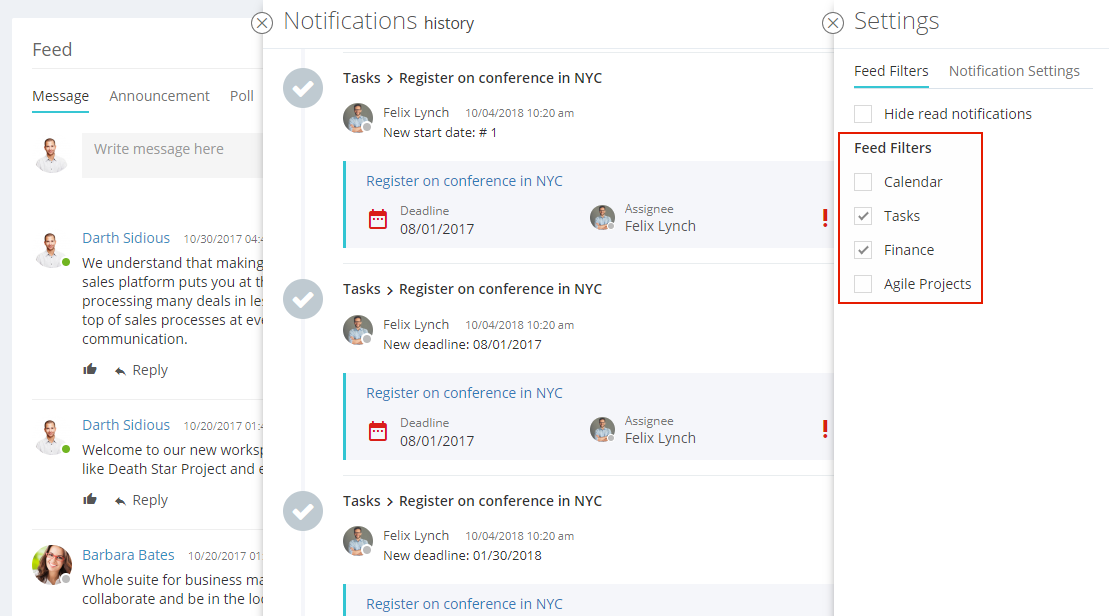Screen dimensions: 1109x616
Task: Open Darth Sidious profile from the 10/30/2017 post
Action: coord(126,238)
